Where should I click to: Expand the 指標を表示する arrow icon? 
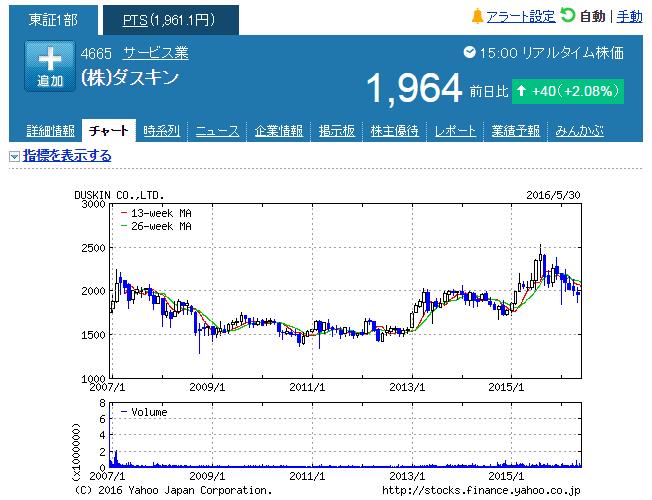[14, 156]
